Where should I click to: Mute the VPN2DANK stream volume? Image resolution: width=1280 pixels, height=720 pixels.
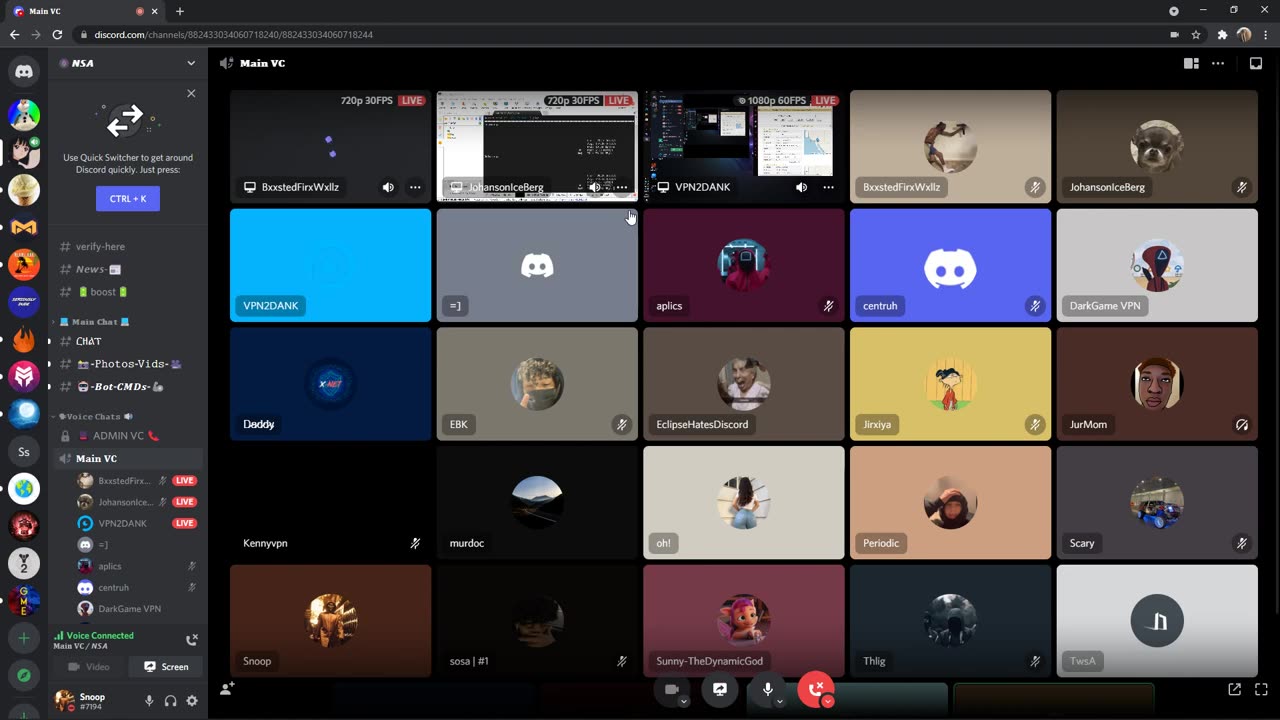click(801, 187)
